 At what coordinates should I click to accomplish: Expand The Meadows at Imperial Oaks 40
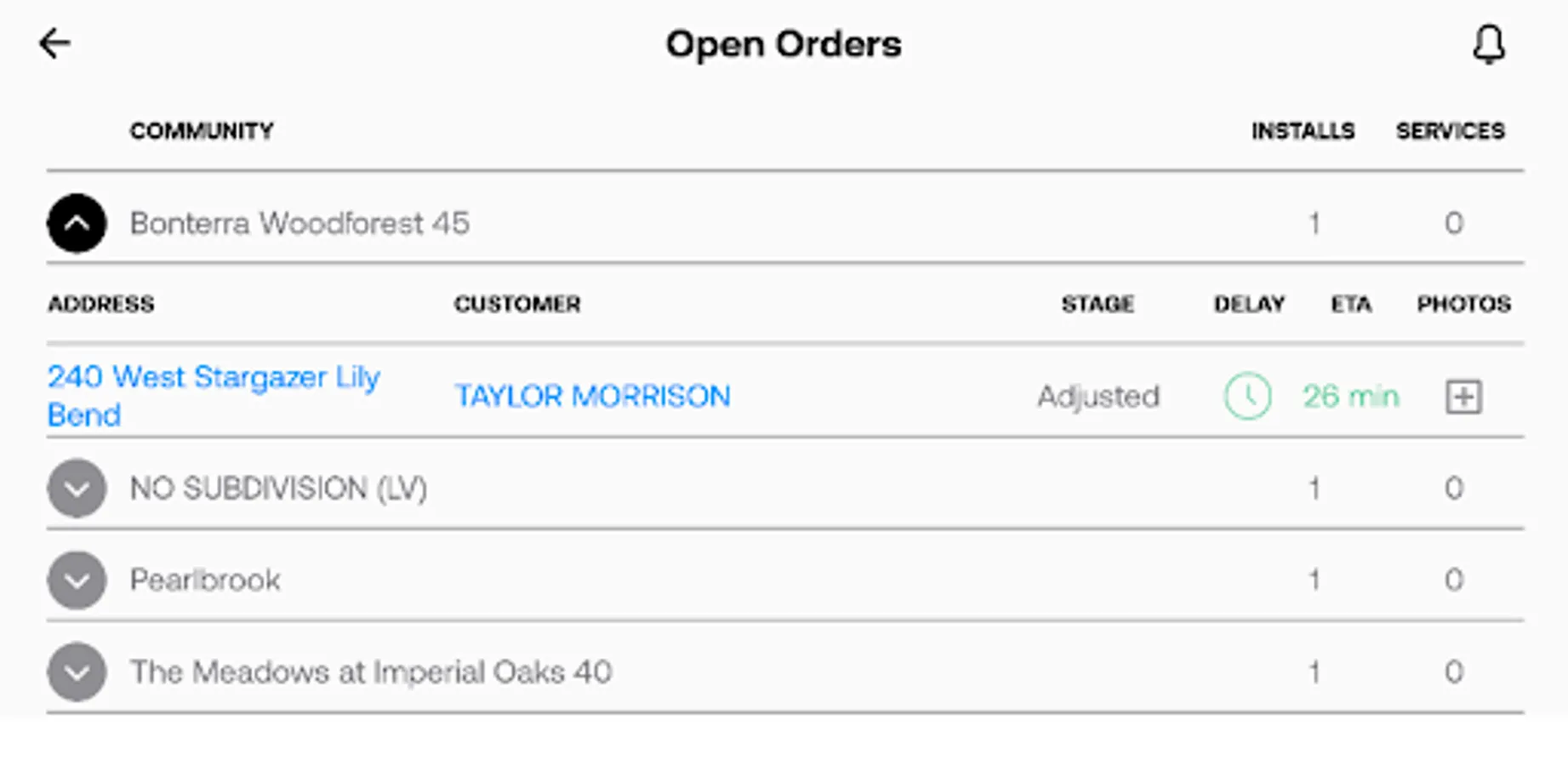coord(77,672)
